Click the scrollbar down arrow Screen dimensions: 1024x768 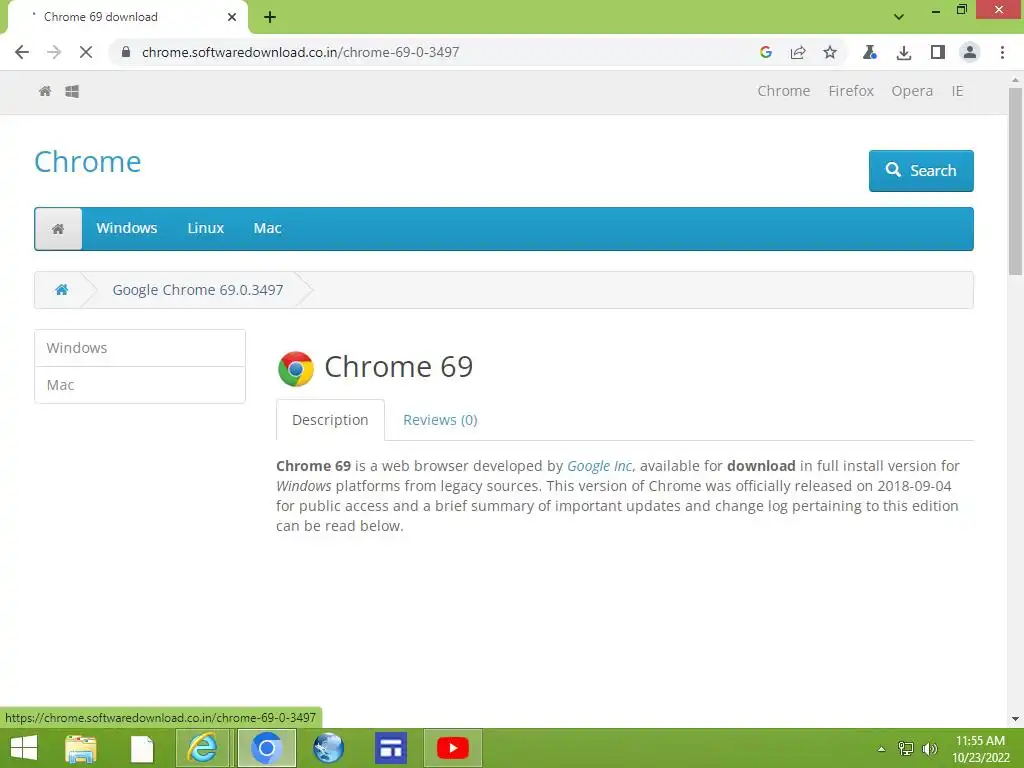[x=1015, y=719]
